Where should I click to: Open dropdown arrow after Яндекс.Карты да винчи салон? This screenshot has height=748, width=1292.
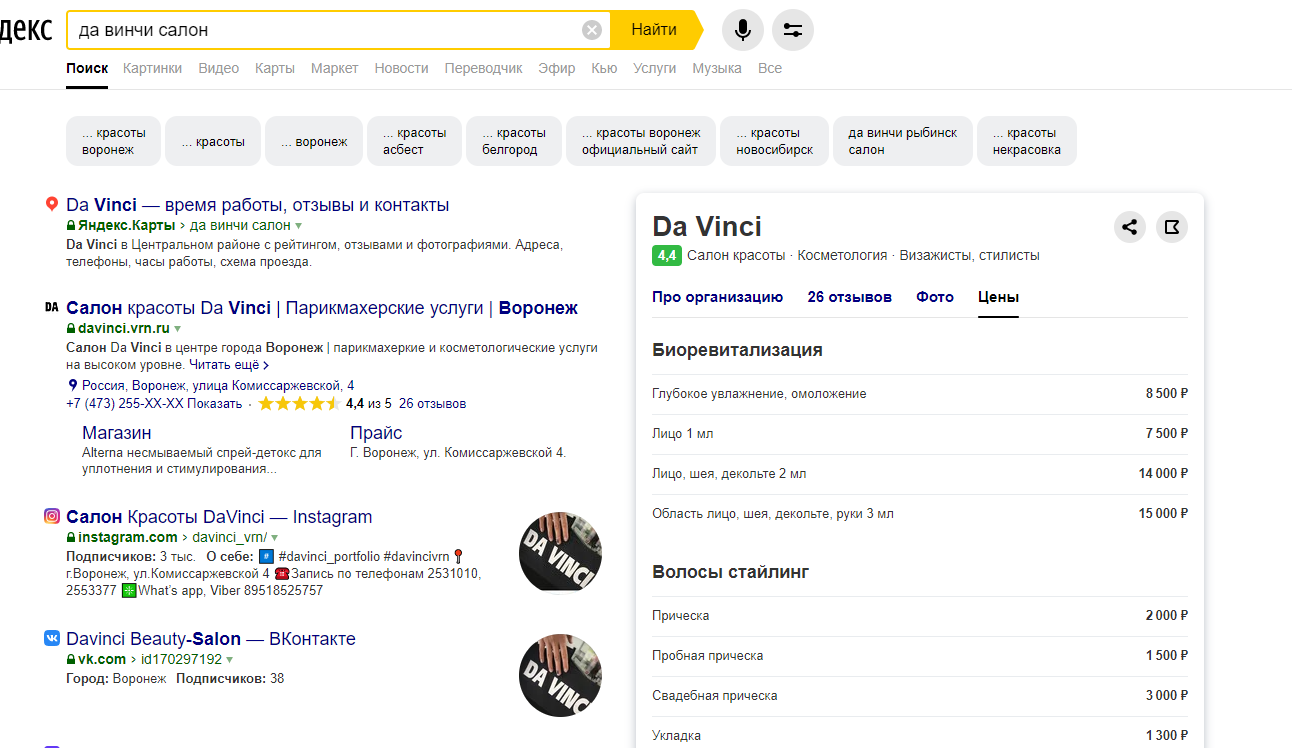coord(298,226)
